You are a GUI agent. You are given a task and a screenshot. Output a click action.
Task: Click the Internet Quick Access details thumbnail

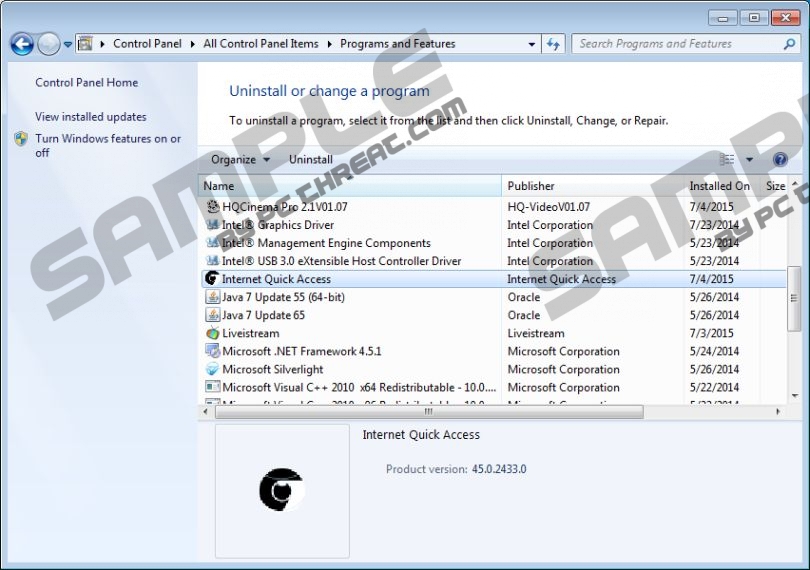pyautogui.click(x=282, y=490)
